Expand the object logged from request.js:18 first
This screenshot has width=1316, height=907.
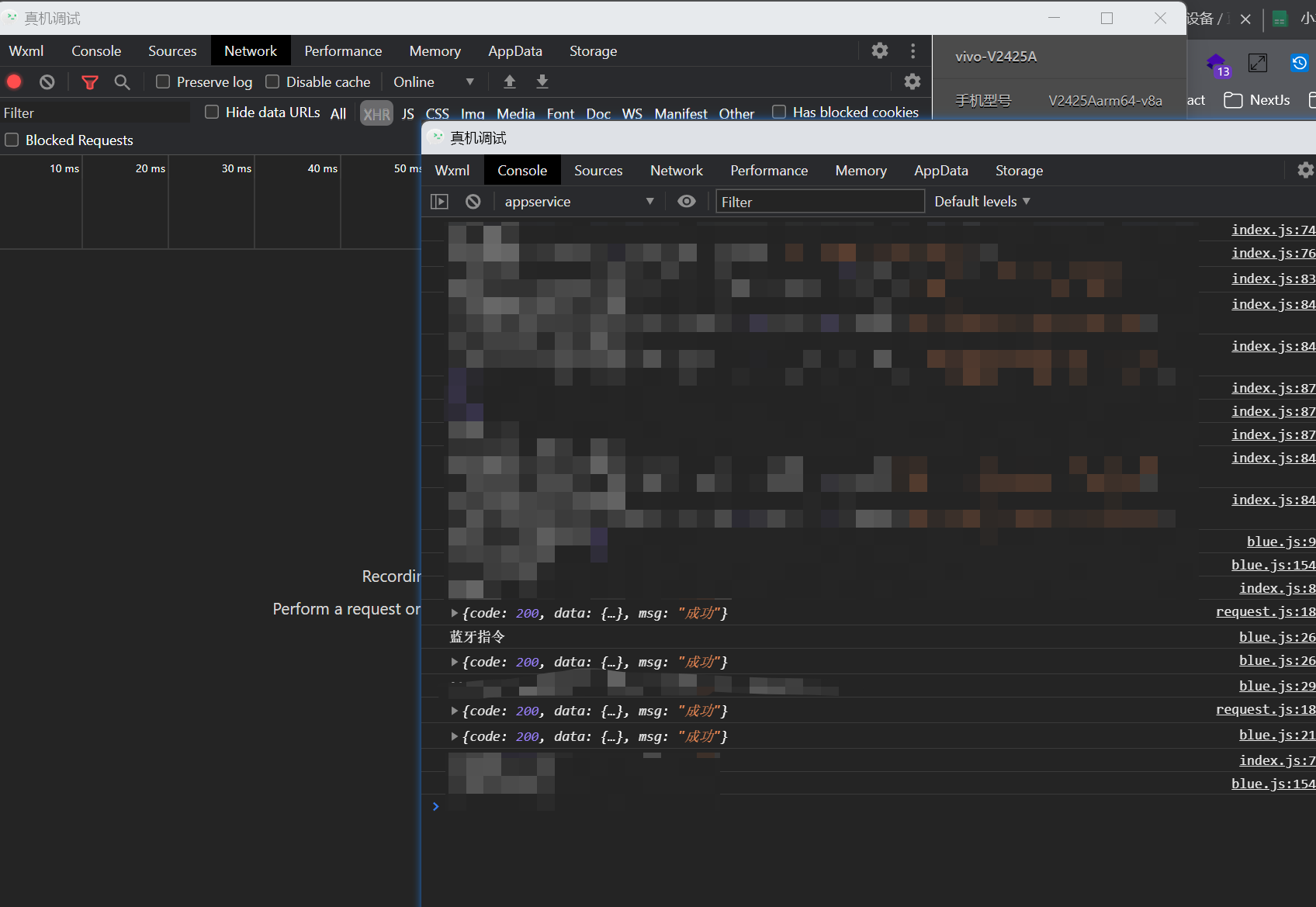(x=454, y=613)
